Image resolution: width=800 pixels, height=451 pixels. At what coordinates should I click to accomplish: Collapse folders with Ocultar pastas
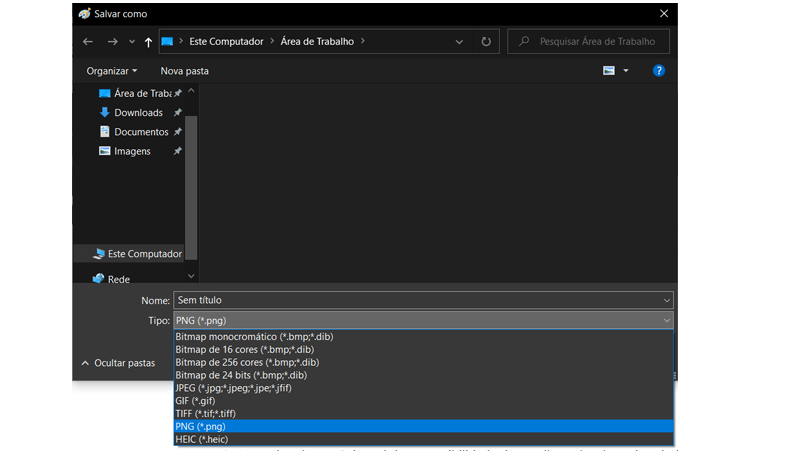pos(118,363)
